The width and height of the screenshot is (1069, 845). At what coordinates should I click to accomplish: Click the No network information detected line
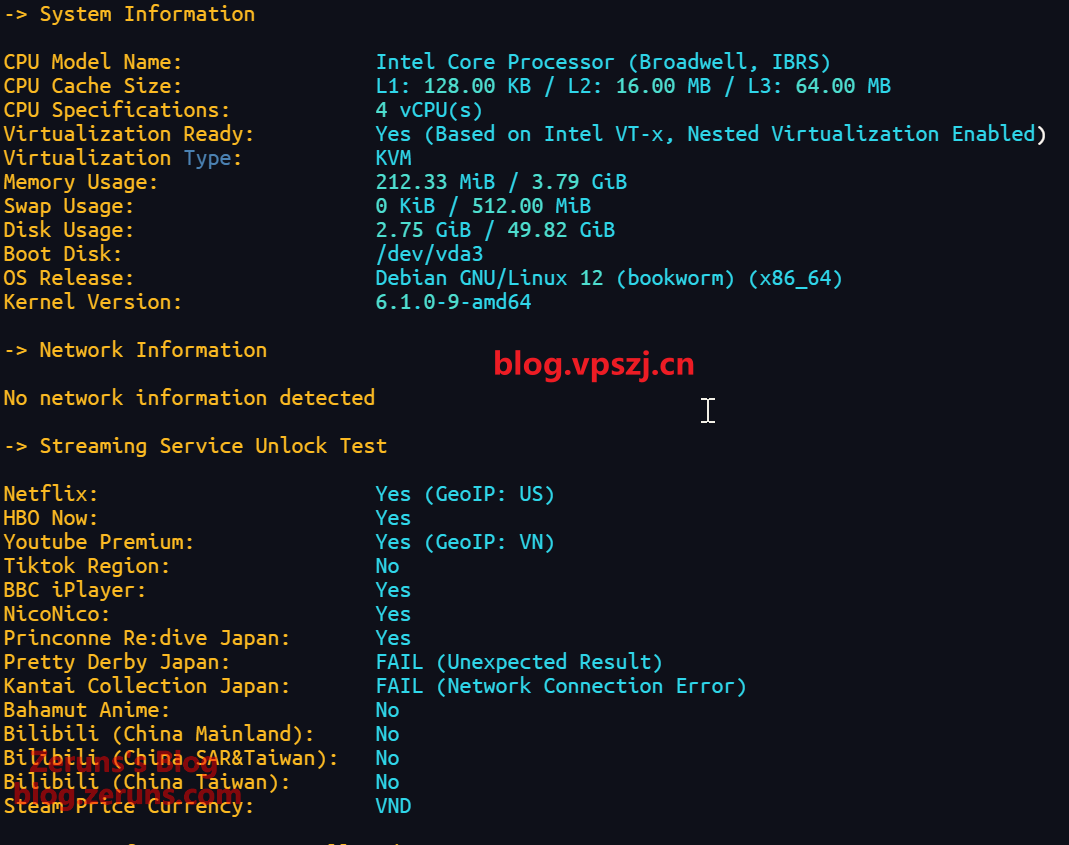(189, 398)
